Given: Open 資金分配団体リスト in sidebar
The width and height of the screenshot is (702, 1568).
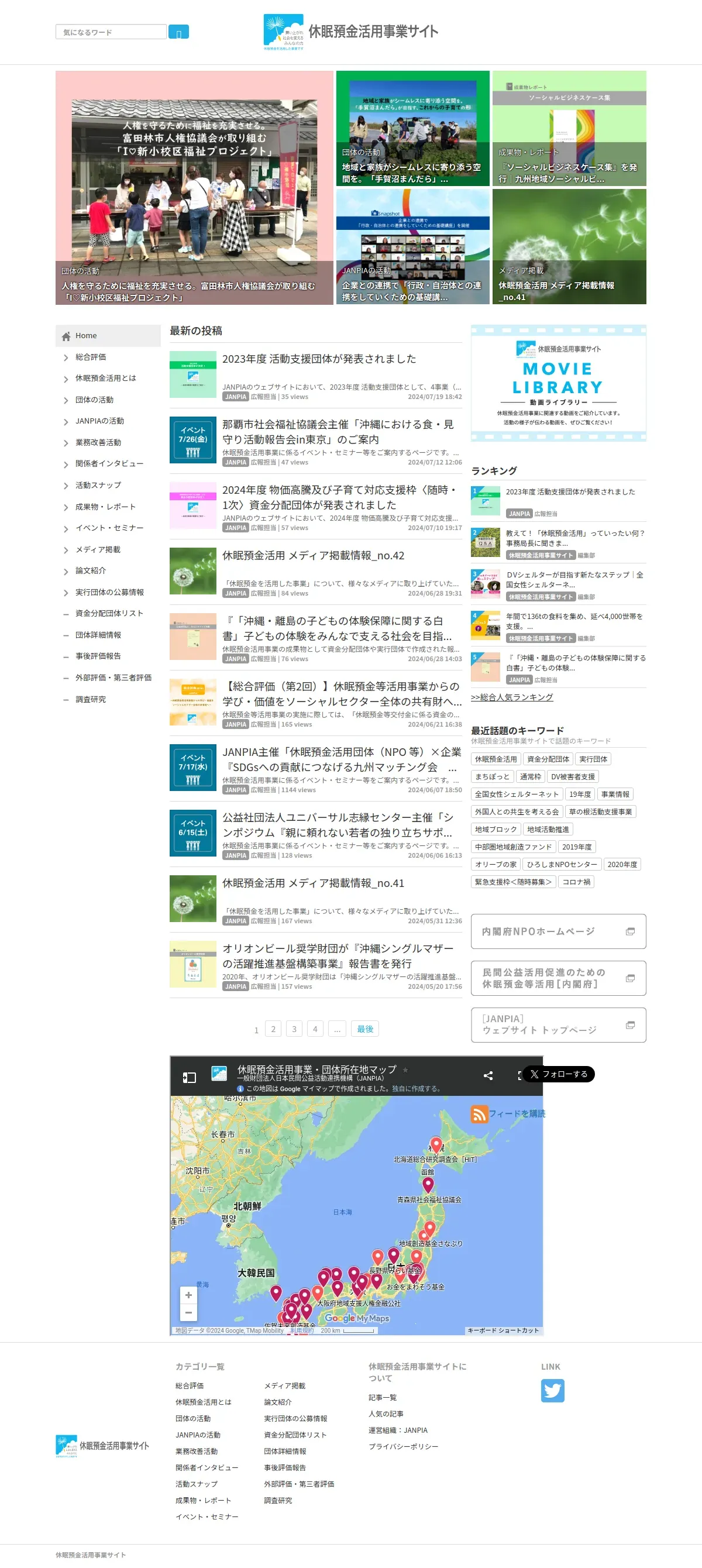Looking at the screenshot, I should tap(109, 614).
